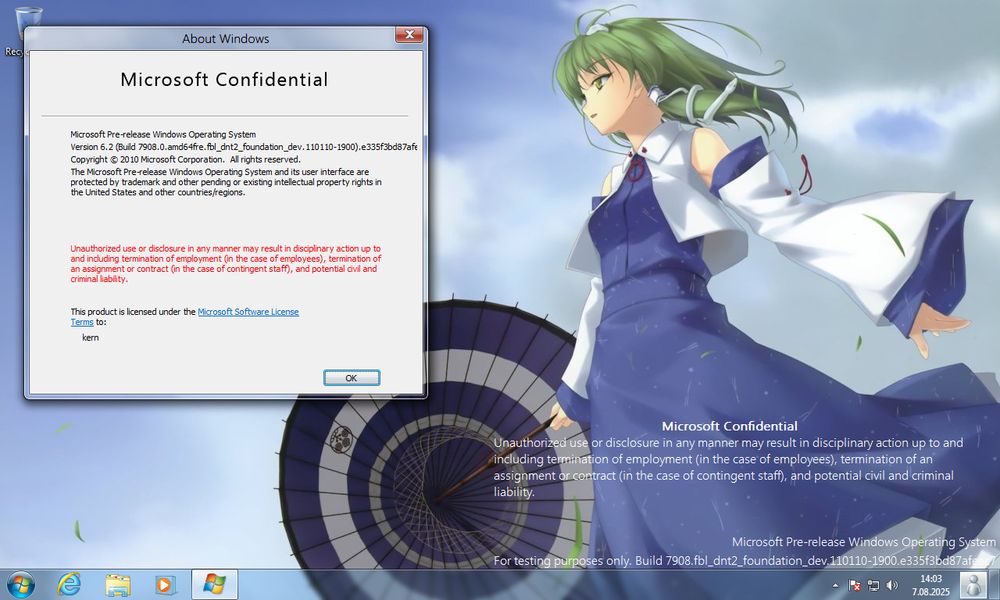Open Windows Explorer from the taskbar
The width and height of the screenshot is (1000, 600).
(117, 585)
